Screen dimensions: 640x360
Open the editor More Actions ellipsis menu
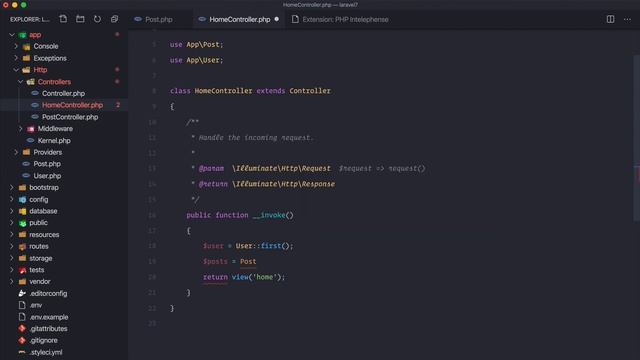[x=627, y=19]
